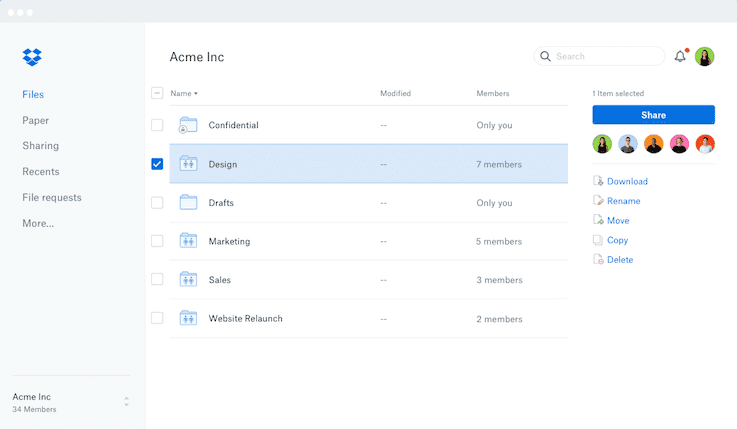Click the Download file icon
The width and height of the screenshot is (737, 429).
click(598, 181)
